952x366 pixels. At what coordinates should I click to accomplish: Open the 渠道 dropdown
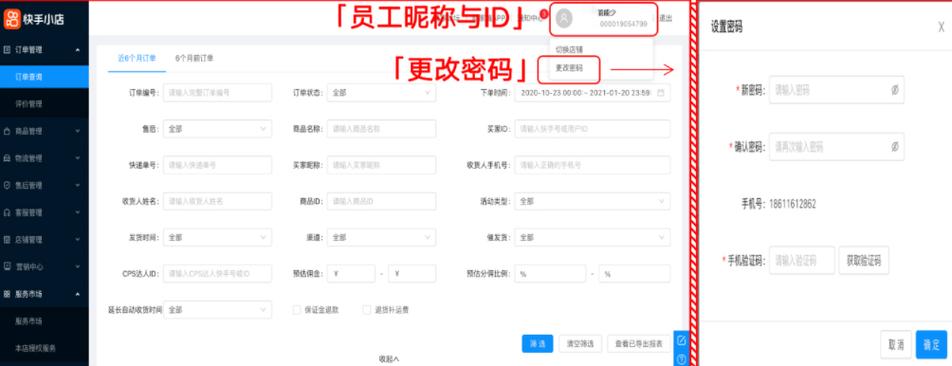point(381,237)
